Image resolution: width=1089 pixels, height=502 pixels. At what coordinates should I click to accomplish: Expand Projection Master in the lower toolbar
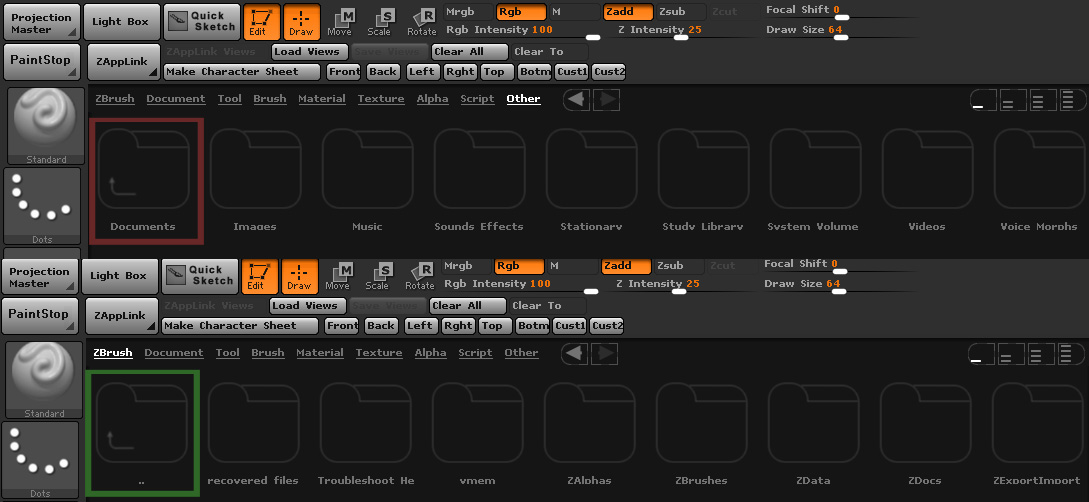tap(39, 277)
